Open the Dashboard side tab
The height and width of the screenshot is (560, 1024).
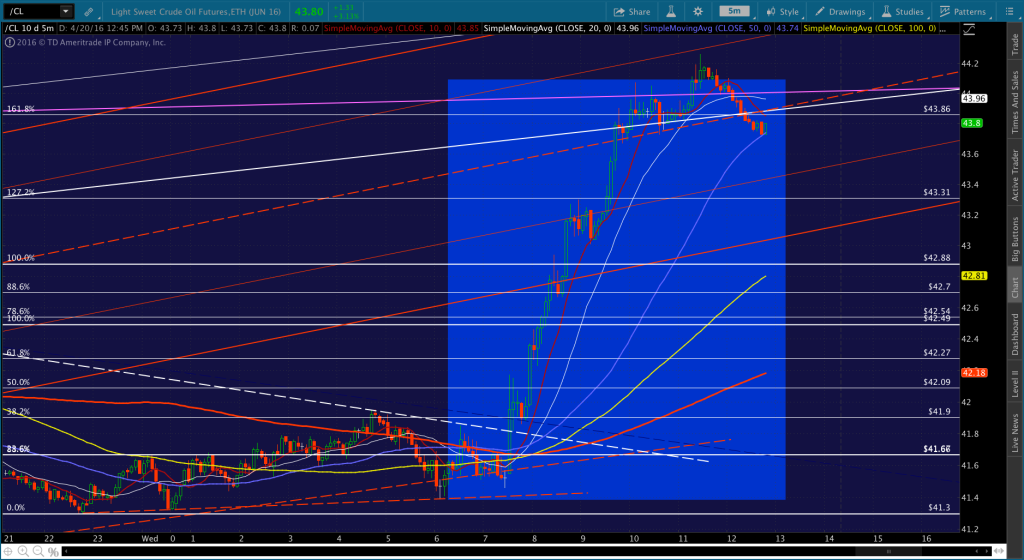click(x=1015, y=334)
